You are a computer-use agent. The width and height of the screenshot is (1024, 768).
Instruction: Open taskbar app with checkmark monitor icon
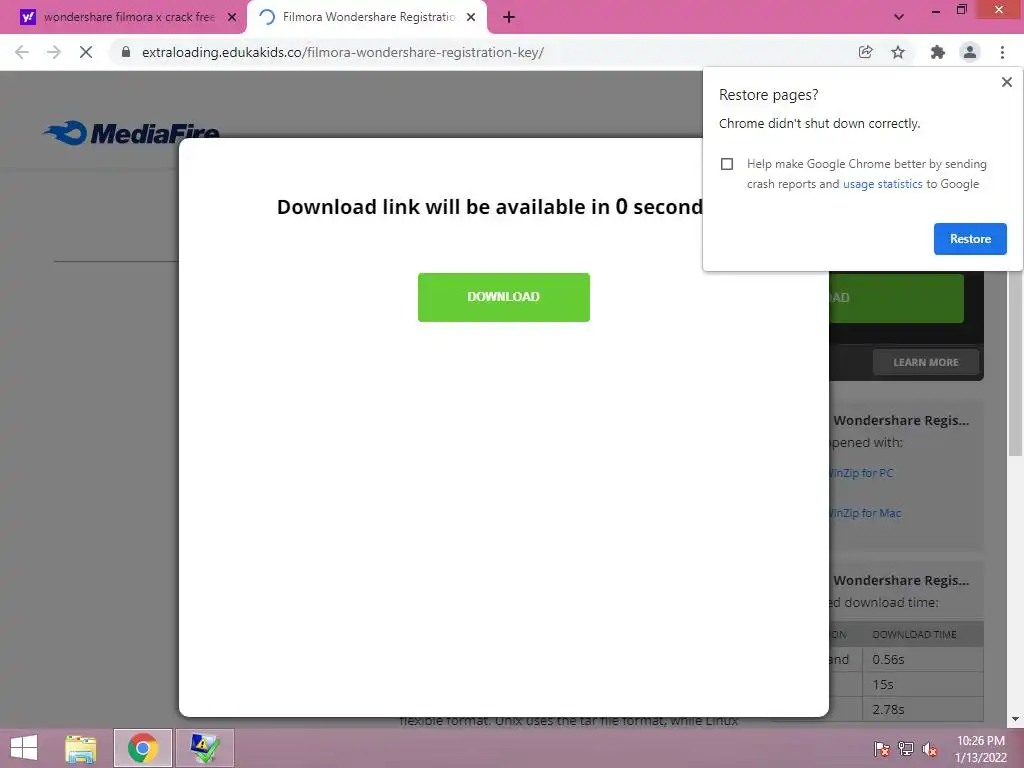click(204, 748)
